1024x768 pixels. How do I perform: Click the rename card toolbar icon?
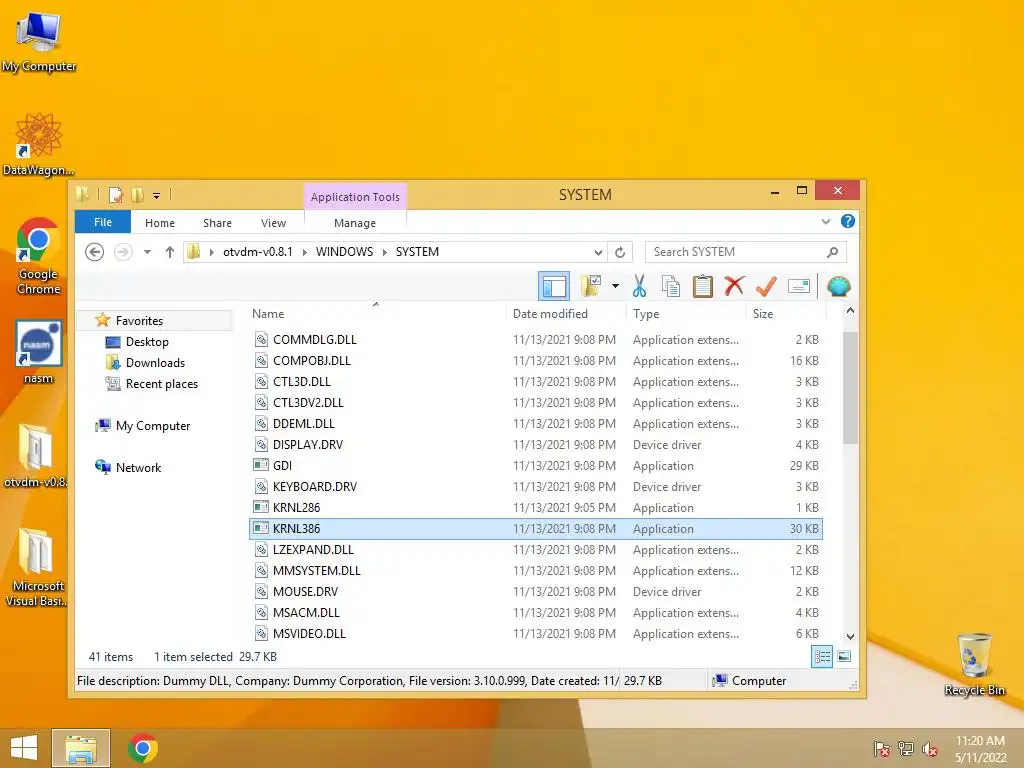pos(799,286)
